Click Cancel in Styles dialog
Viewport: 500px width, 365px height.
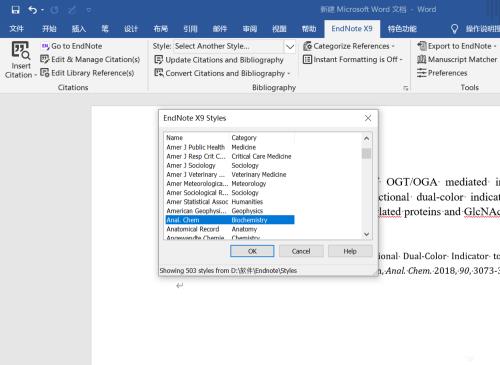pyautogui.click(x=301, y=251)
